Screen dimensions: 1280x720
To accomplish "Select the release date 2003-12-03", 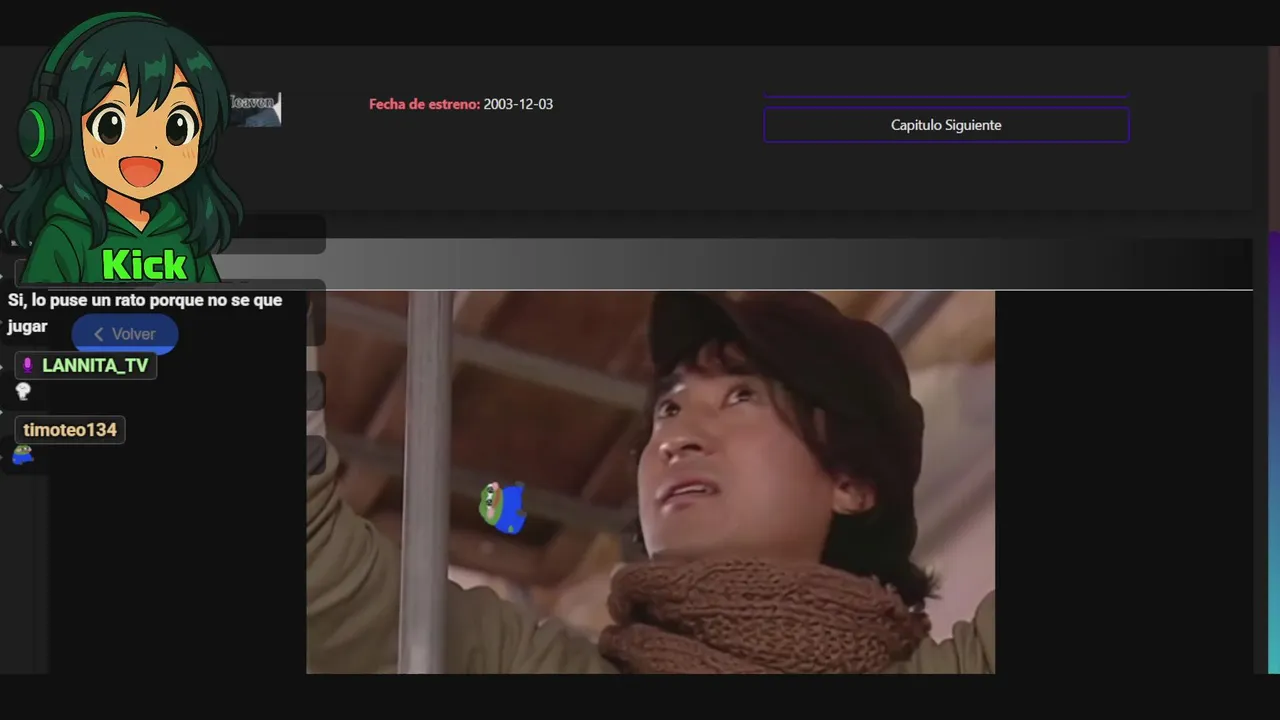I will [x=518, y=104].
